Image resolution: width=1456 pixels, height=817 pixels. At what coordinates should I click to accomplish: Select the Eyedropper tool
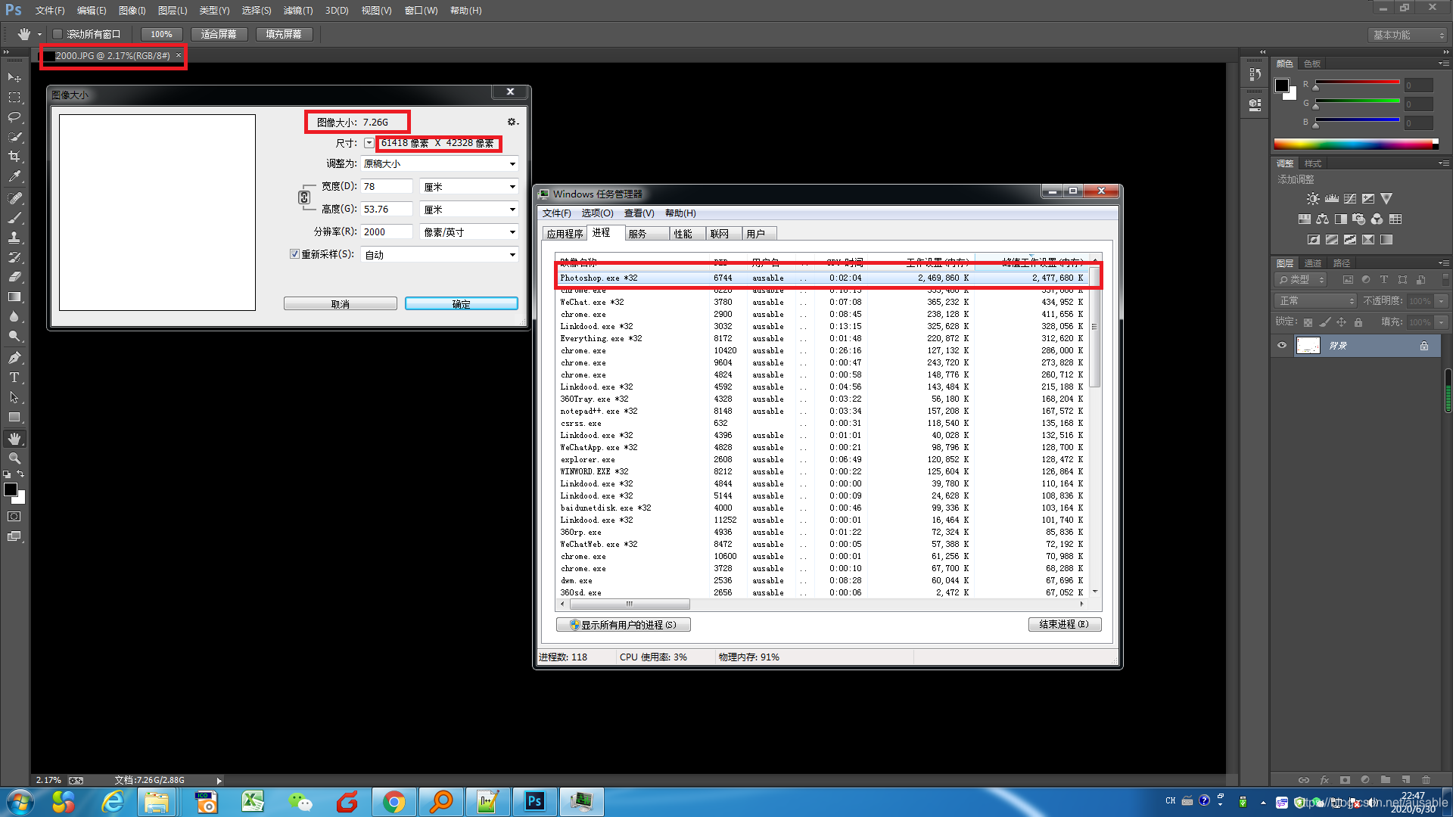[14, 176]
